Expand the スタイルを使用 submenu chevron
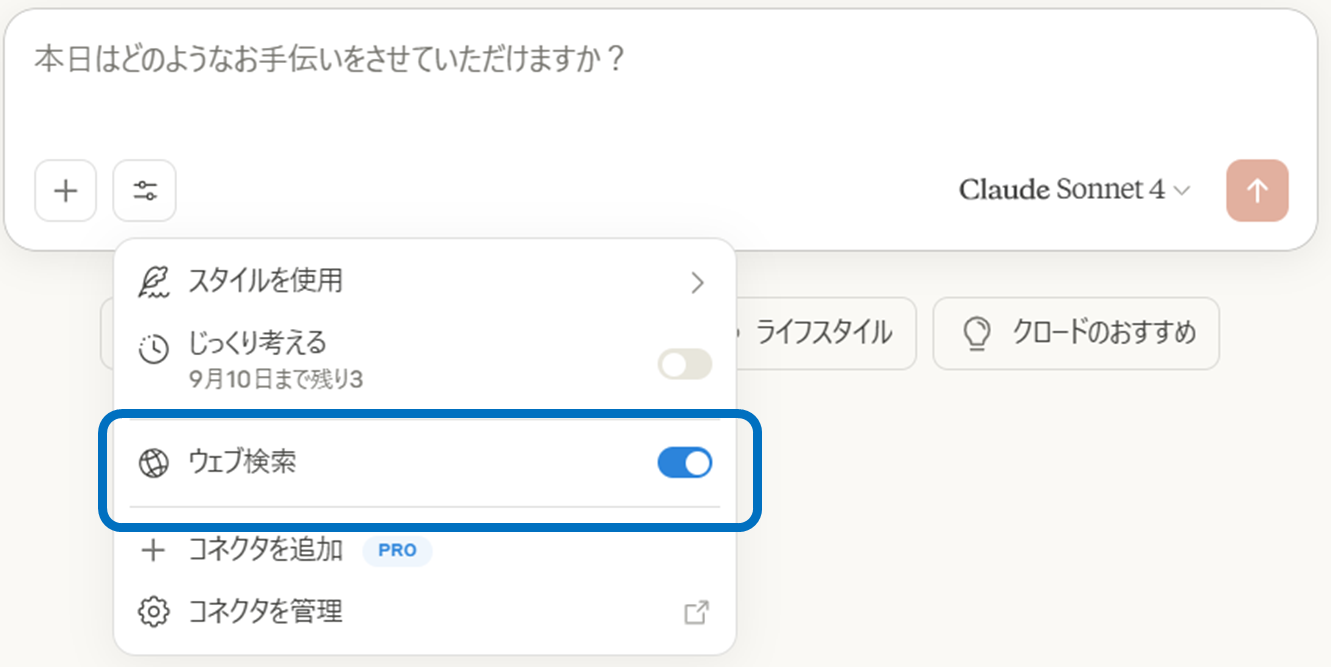 click(x=697, y=283)
